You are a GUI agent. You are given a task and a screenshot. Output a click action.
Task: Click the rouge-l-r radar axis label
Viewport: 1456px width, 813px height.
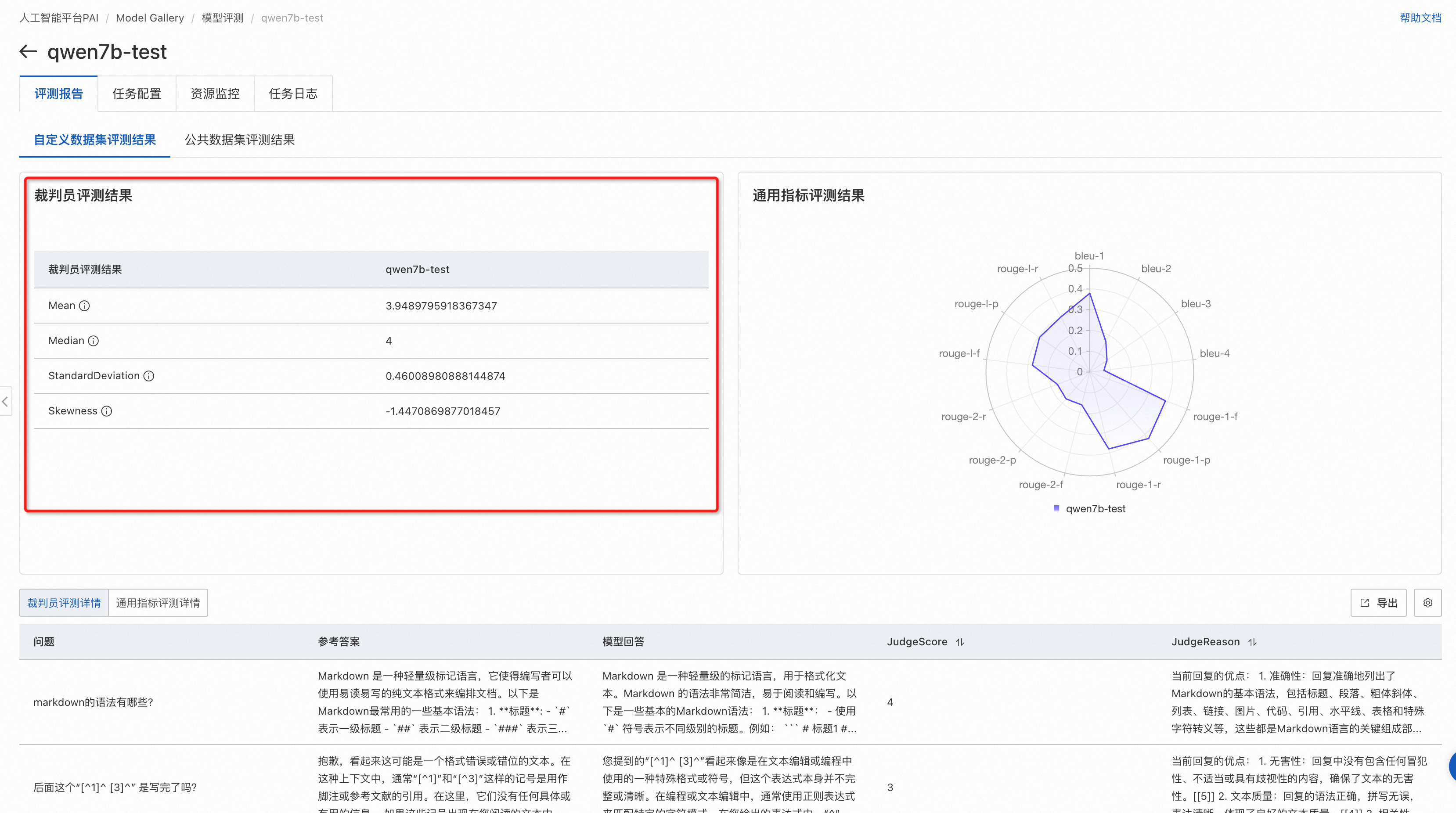point(1017,268)
